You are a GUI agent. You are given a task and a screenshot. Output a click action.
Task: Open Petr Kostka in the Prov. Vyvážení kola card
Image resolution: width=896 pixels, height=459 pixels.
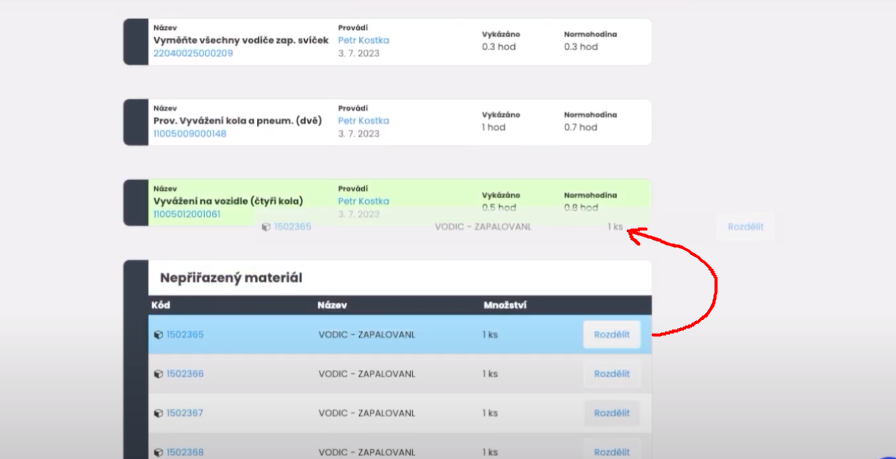[x=363, y=121]
